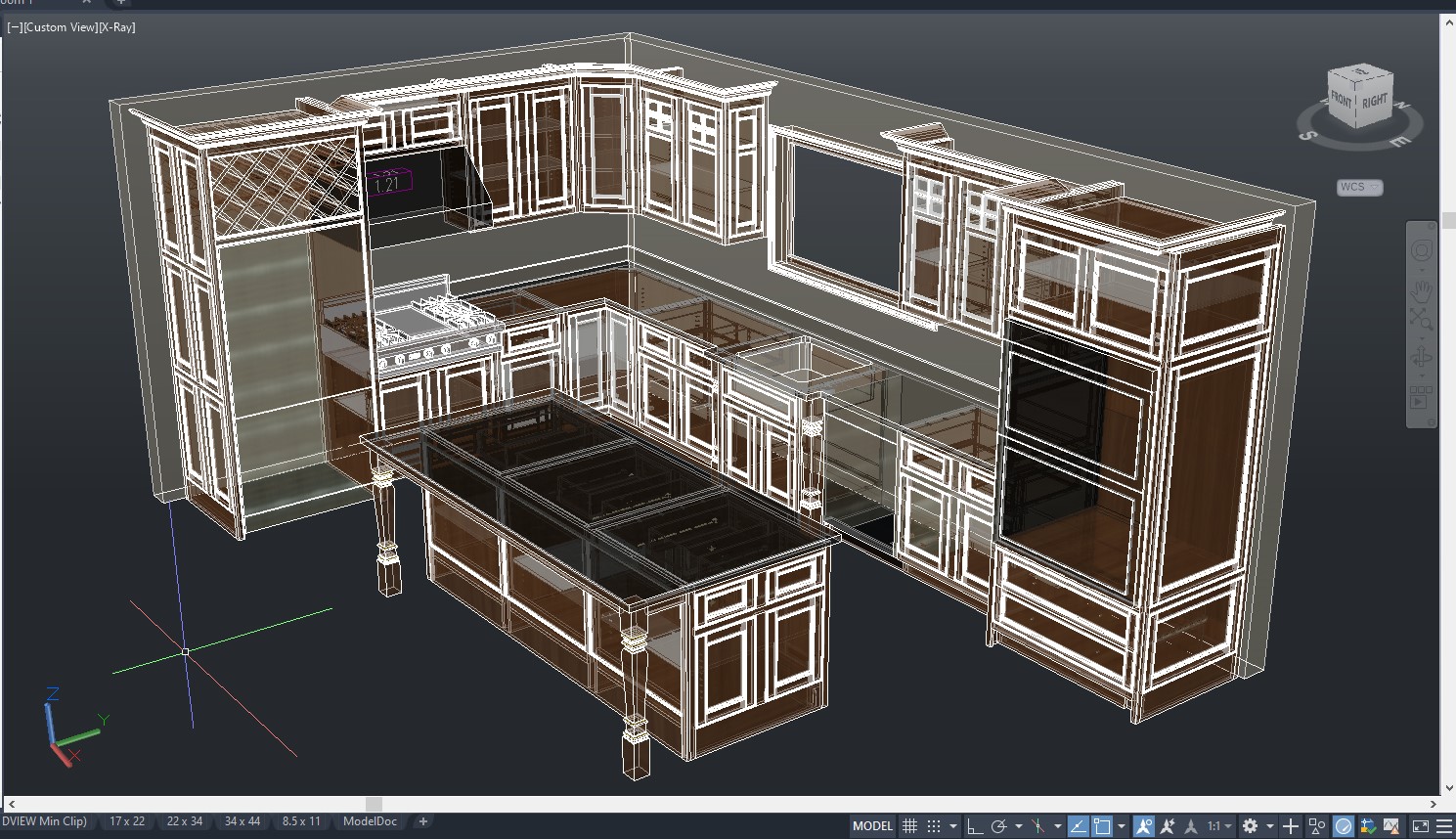This screenshot has width=1456, height=839.
Task: Click the vertical scrollbar up arrow
Action: (1448, 21)
